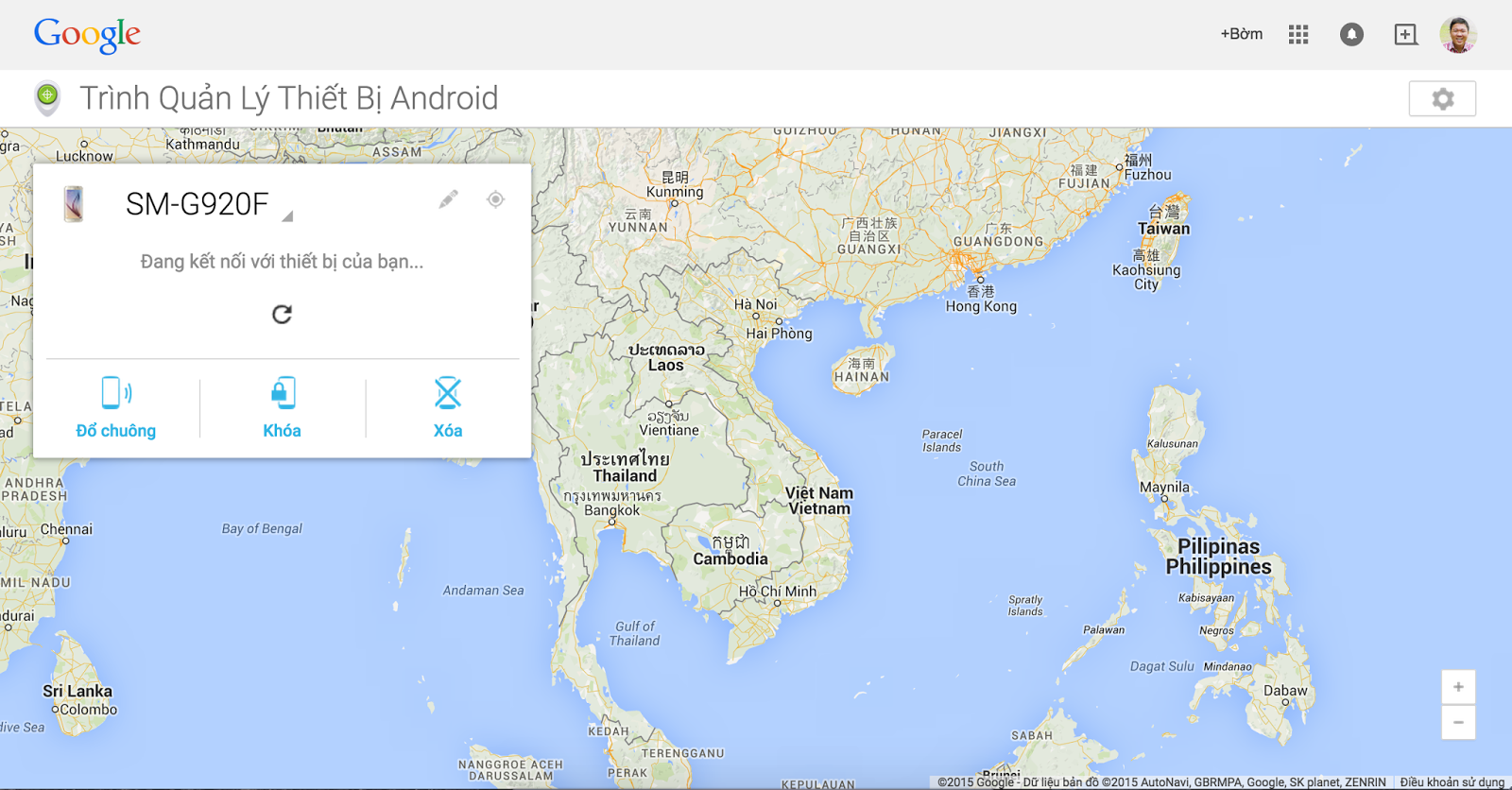This screenshot has height=790, width=1512.
Task: Click the Lucknow map label
Action: [84, 156]
